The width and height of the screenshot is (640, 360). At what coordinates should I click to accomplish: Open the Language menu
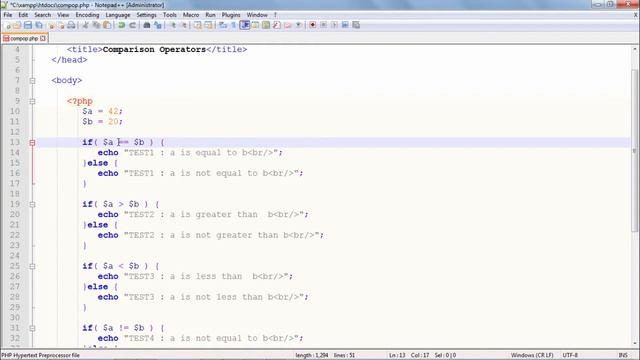click(118, 15)
